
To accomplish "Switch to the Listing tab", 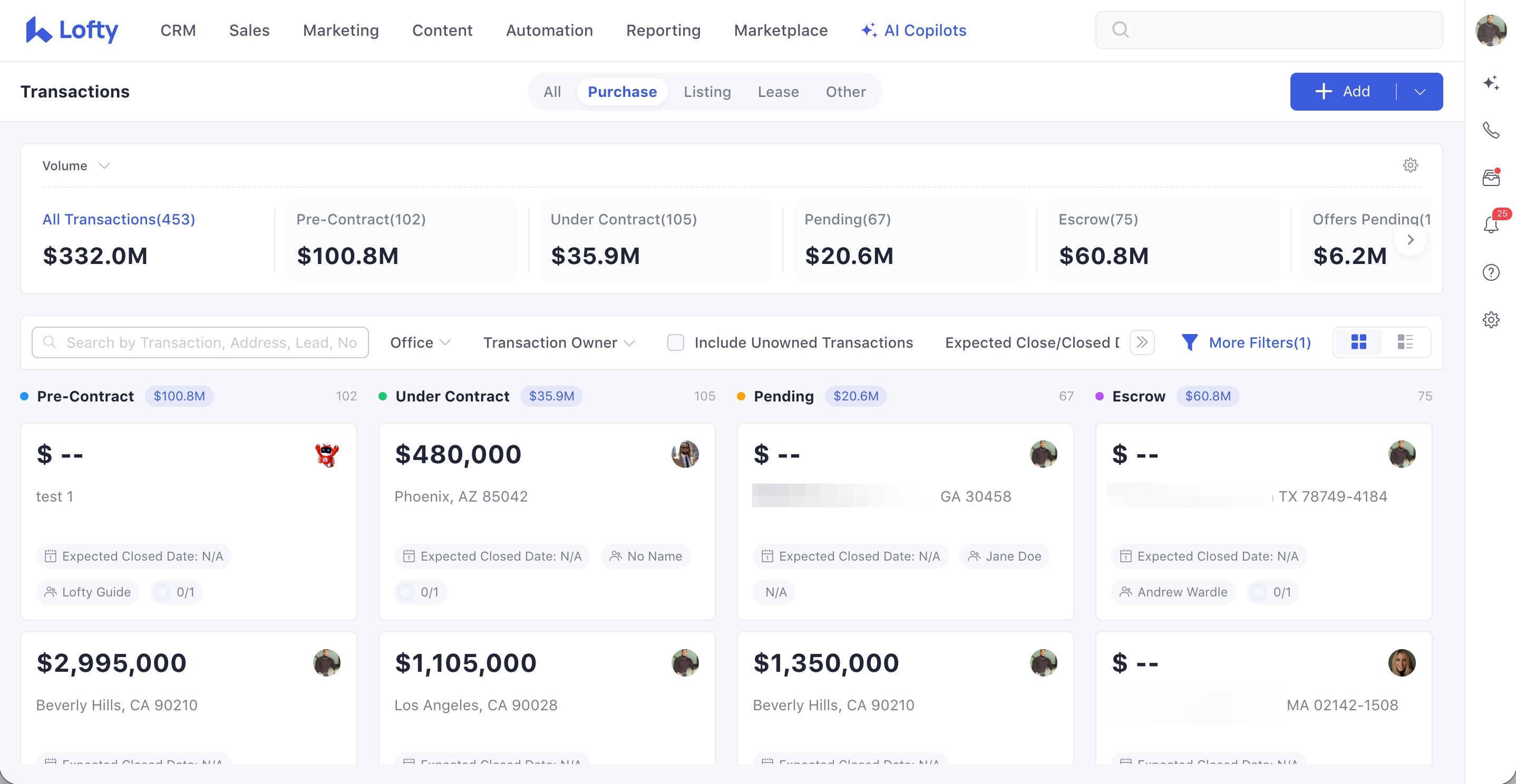I will point(707,92).
